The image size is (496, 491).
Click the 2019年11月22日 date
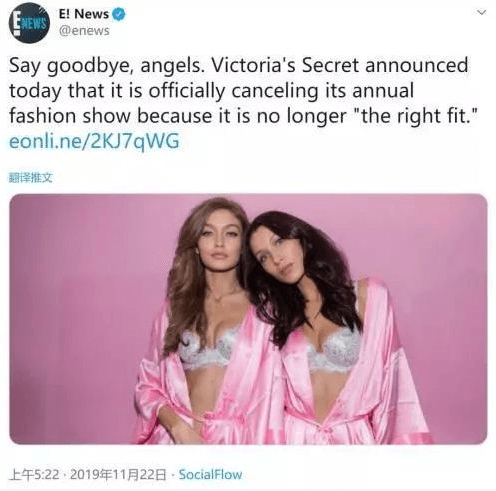[118, 475]
